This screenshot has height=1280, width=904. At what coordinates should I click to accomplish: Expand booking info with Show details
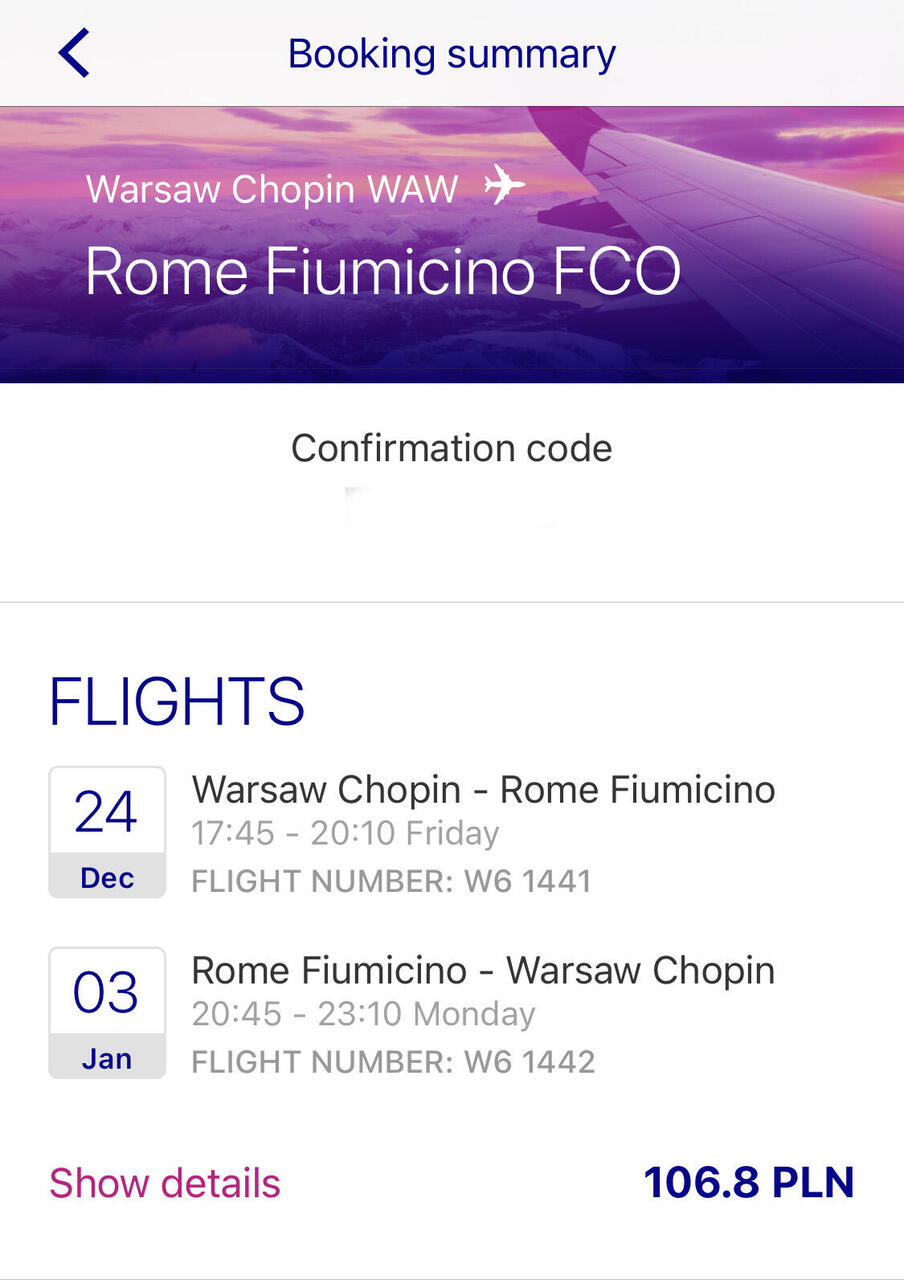pyautogui.click(x=165, y=1183)
